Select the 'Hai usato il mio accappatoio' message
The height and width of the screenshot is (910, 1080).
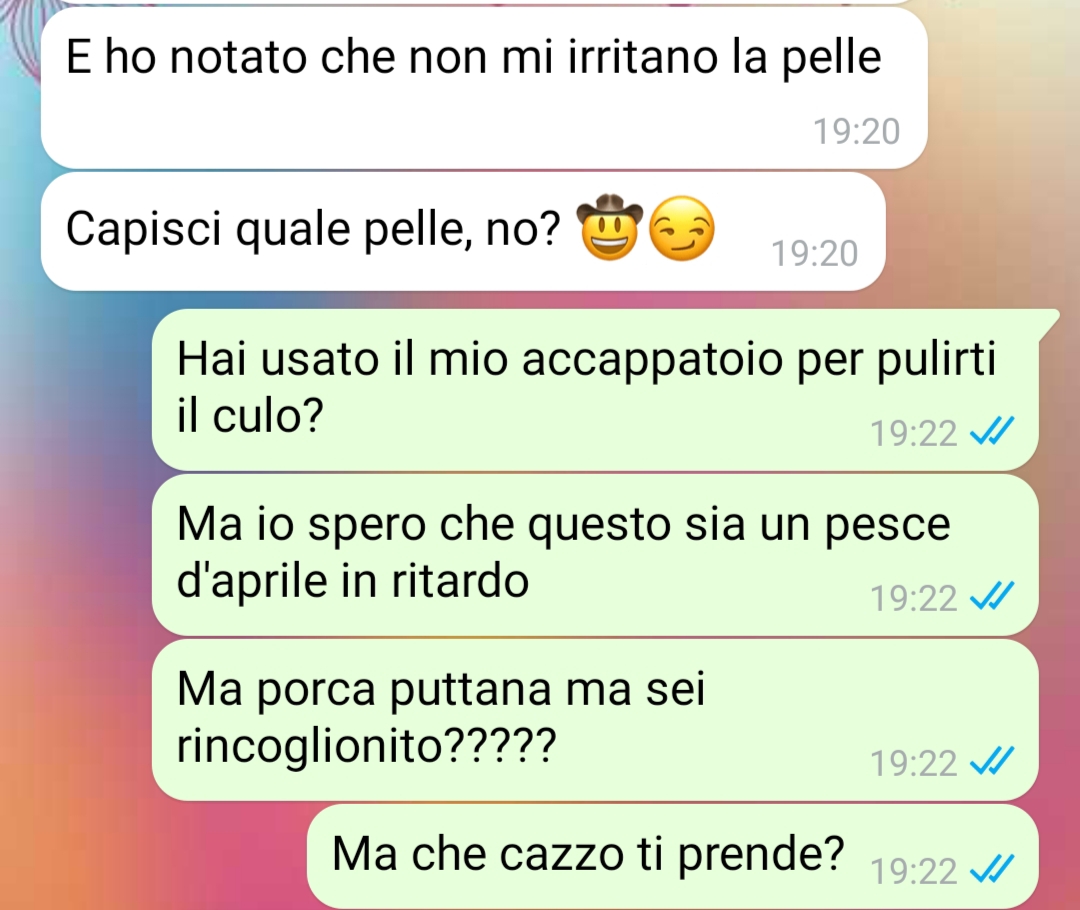595,391
